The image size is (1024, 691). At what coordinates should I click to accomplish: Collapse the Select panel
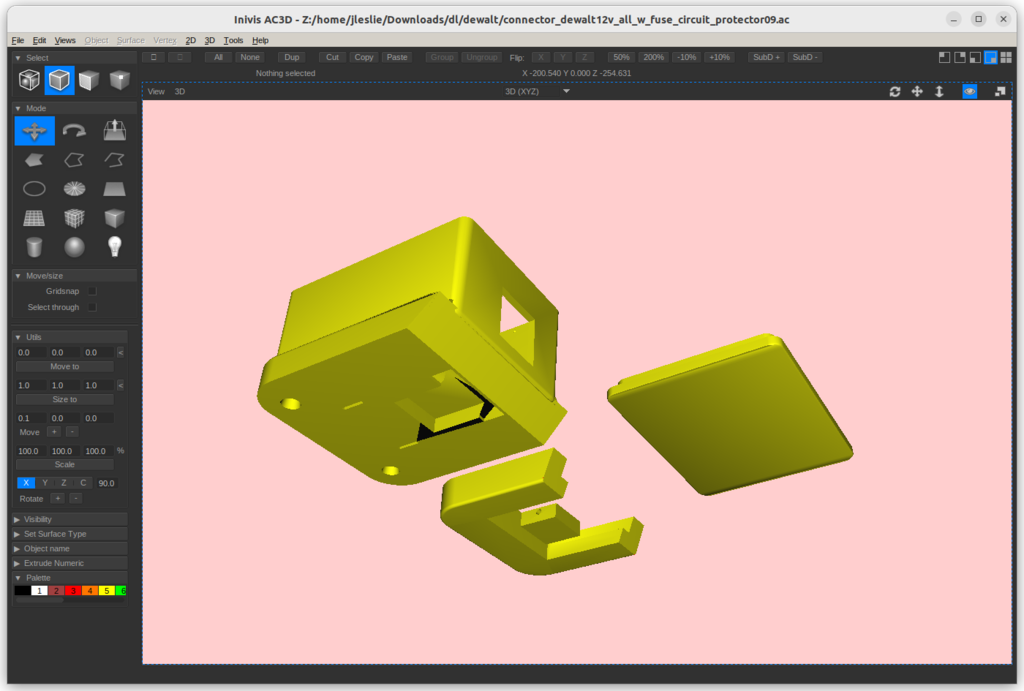tap(18, 58)
